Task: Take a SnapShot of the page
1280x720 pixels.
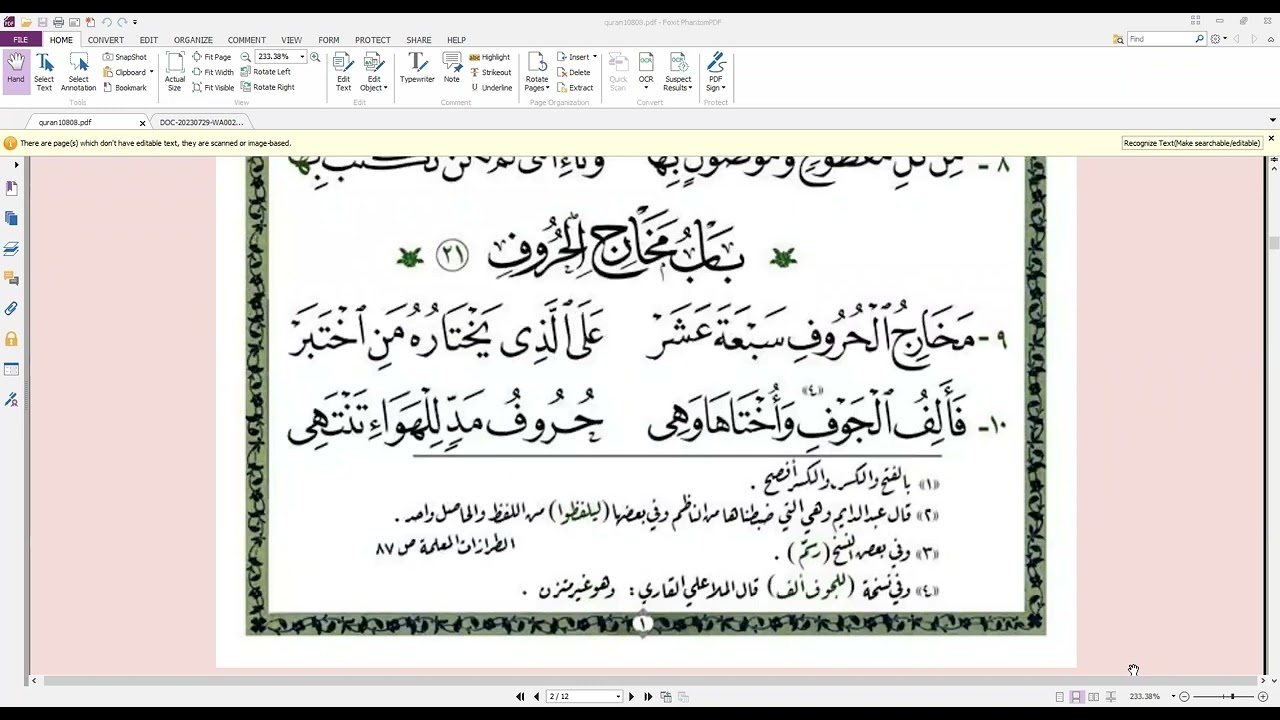Action: (124, 57)
